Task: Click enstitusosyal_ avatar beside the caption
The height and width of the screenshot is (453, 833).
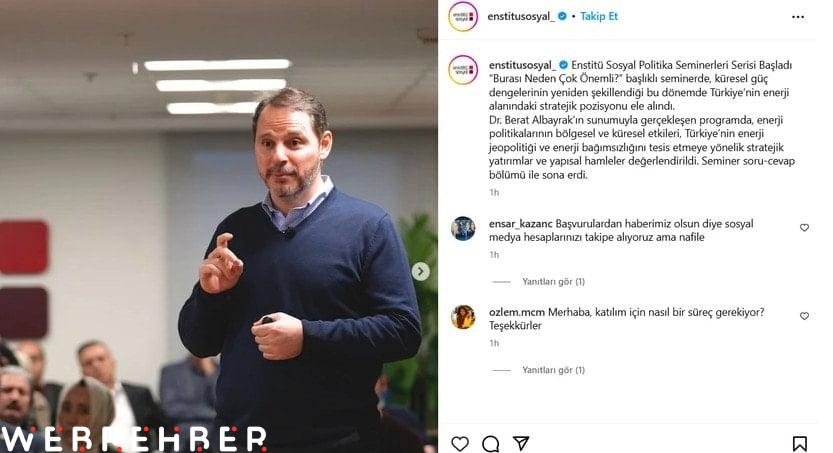Action: click(463, 70)
